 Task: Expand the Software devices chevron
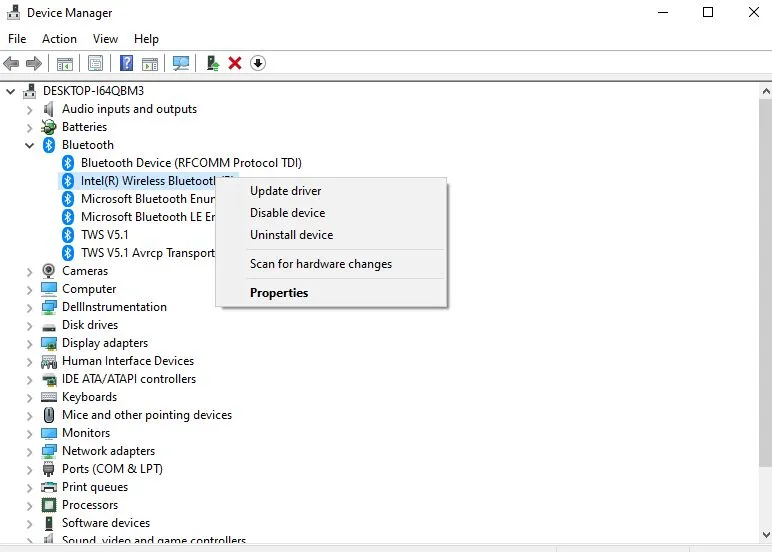click(30, 523)
